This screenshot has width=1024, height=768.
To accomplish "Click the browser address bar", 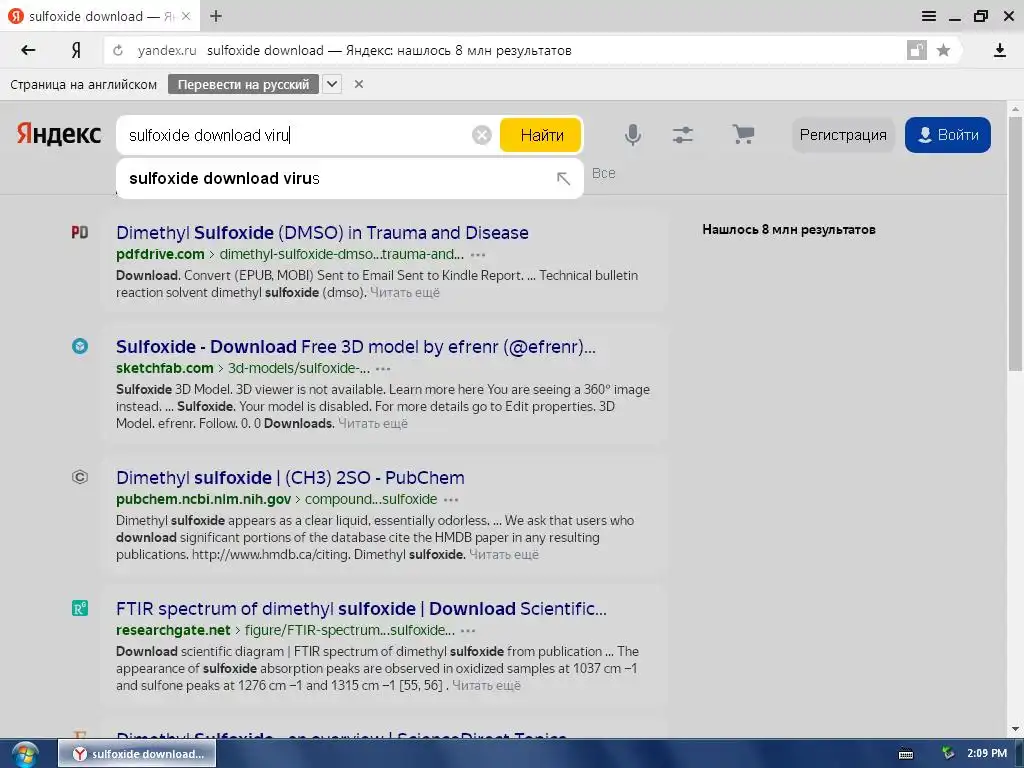I will point(503,50).
